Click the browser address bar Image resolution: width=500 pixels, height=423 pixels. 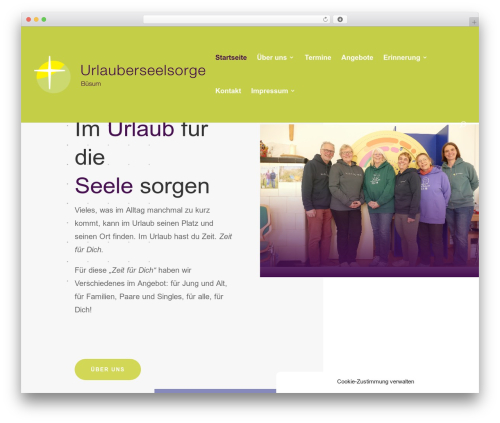[x=236, y=20]
